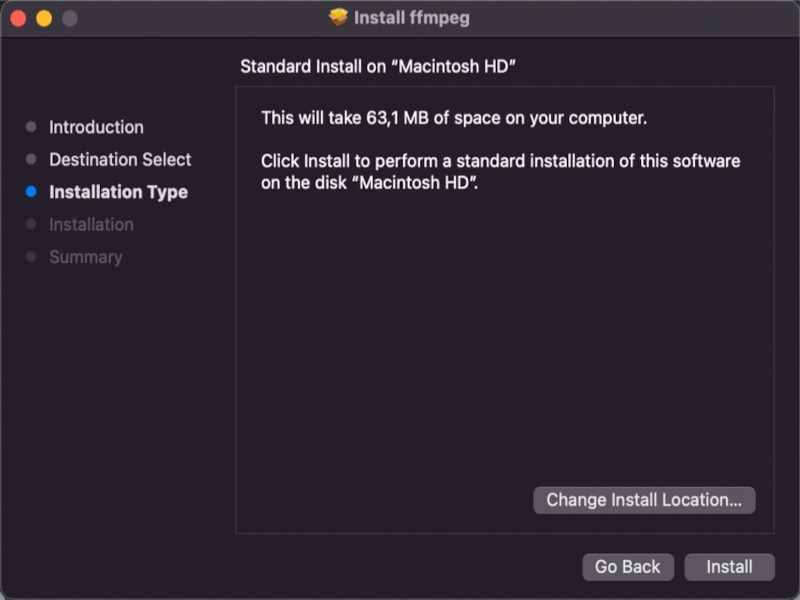Click the bullet beside Destination Select
Viewport: 800px width, 600px height.
point(33,159)
